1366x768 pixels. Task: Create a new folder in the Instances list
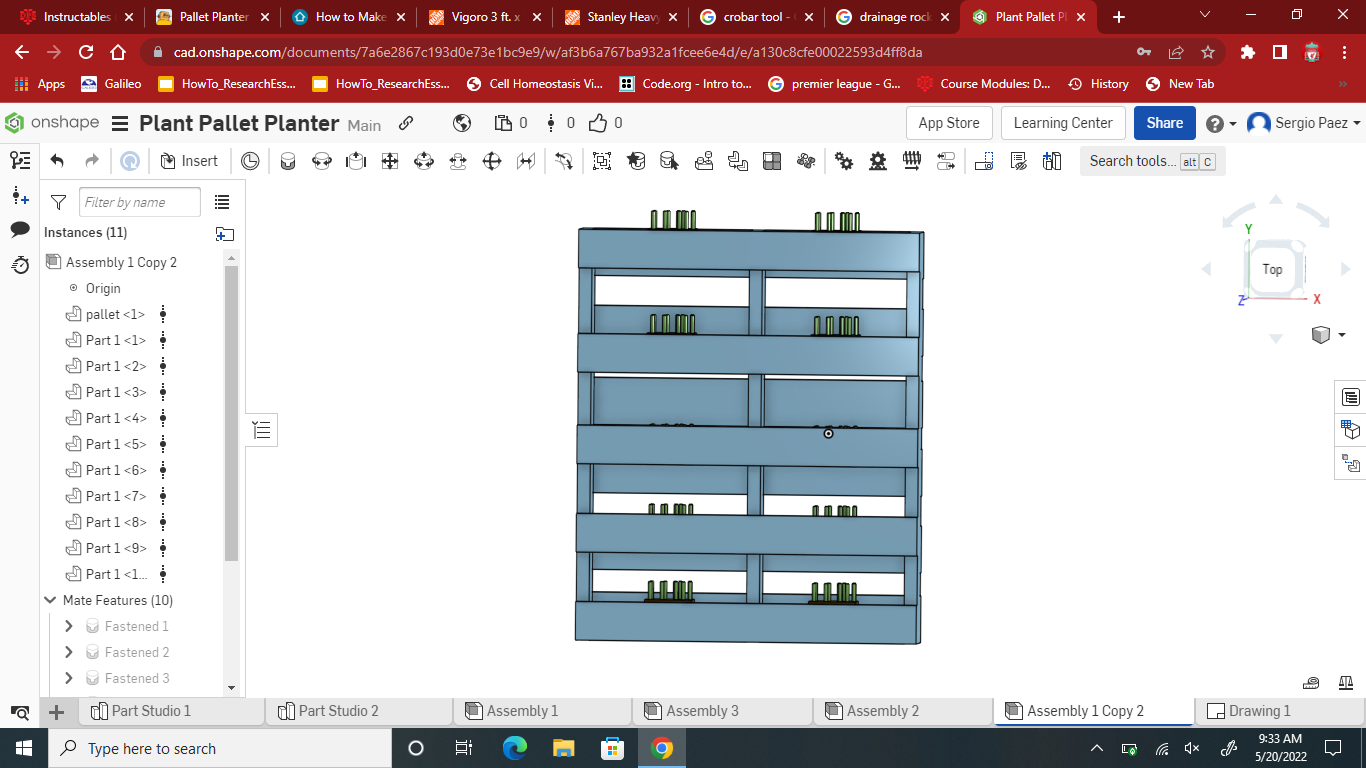pyautogui.click(x=224, y=232)
